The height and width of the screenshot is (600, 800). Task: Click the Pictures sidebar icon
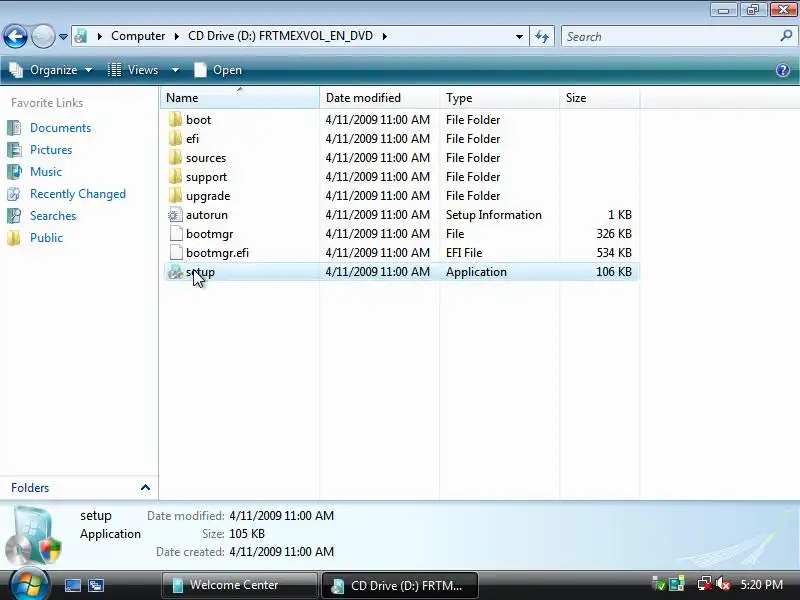click(x=14, y=149)
